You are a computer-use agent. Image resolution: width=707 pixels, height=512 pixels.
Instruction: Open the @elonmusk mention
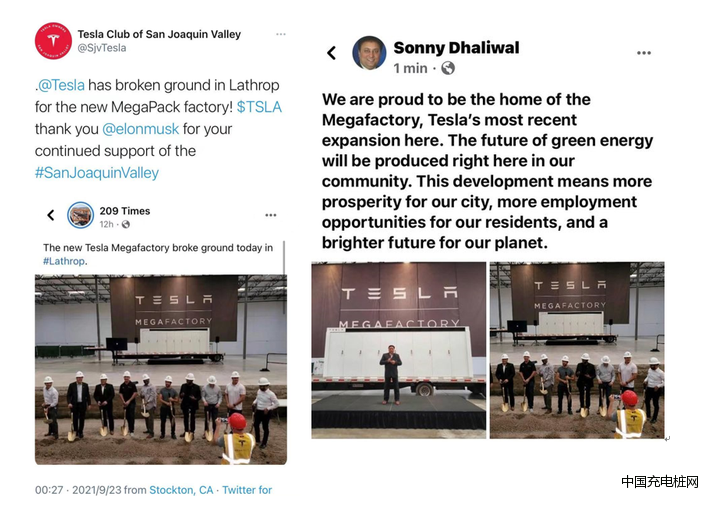pyautogui.click(x=141, y=129)
